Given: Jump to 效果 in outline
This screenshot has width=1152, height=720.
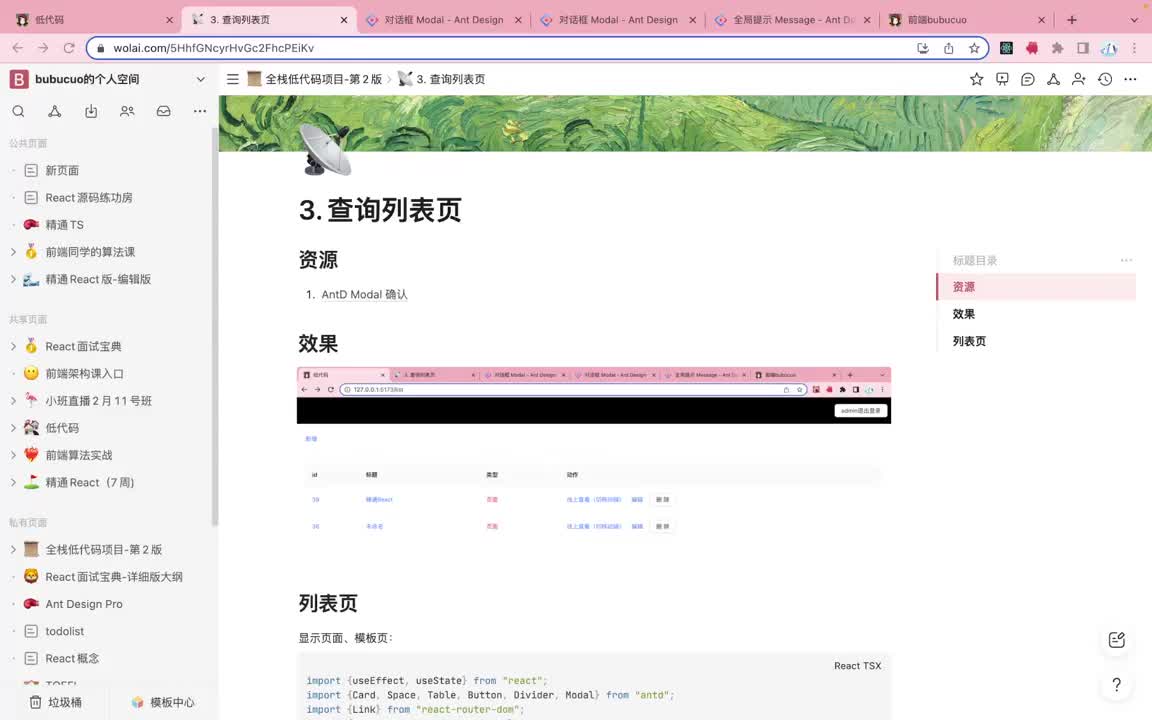Looking at the screenshot, I should click(x=964, y=314).
